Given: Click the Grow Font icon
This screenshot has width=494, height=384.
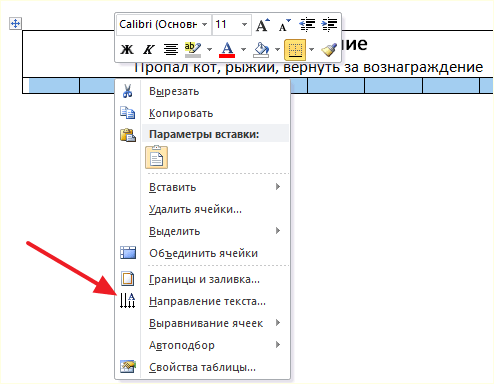Looking at the screenshot, I should [x=263, y=25].
